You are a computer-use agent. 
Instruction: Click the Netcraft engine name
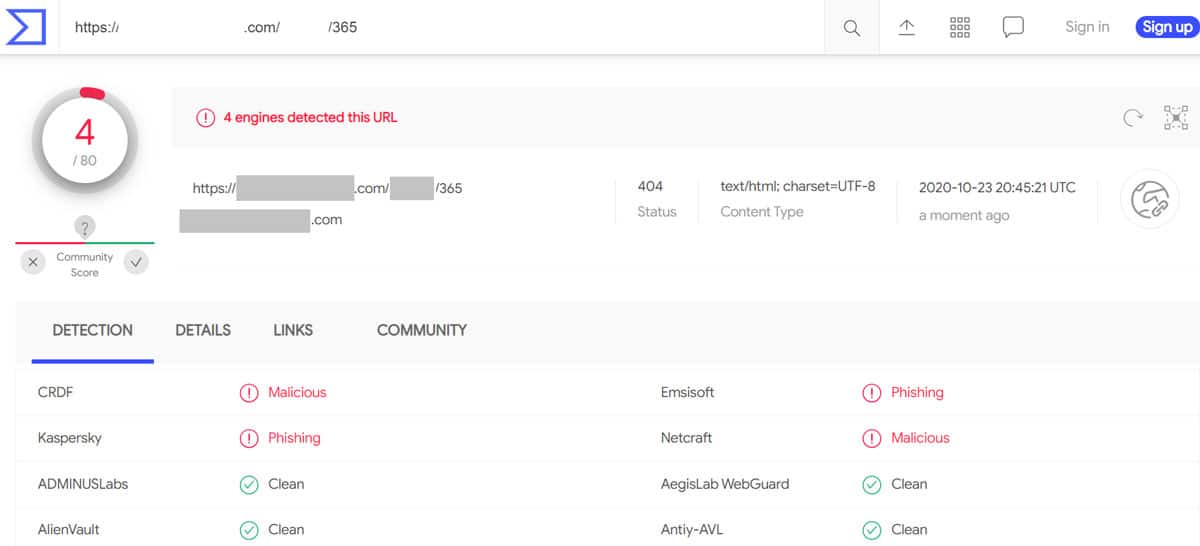(687, 438)
